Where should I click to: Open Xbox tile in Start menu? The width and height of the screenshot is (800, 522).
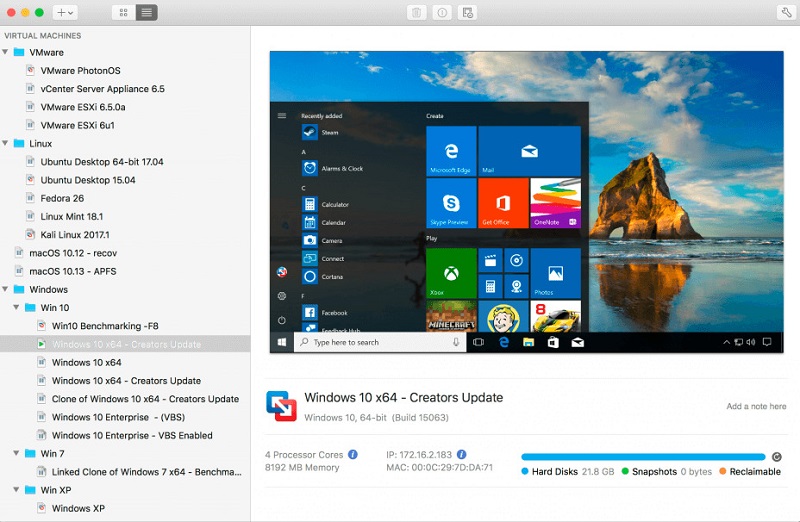(451, 273)
